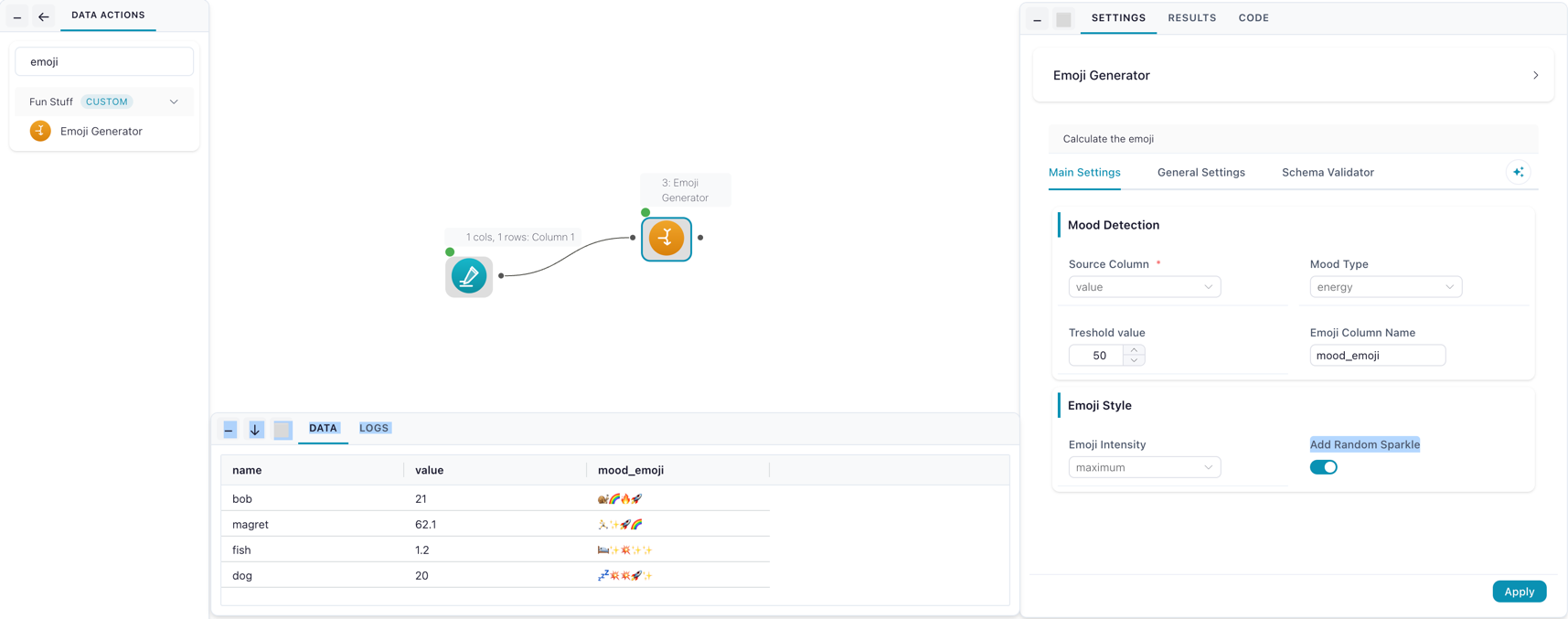Click the square icon next to Data tab
The image size is (1568, 619).
[283, 429]
